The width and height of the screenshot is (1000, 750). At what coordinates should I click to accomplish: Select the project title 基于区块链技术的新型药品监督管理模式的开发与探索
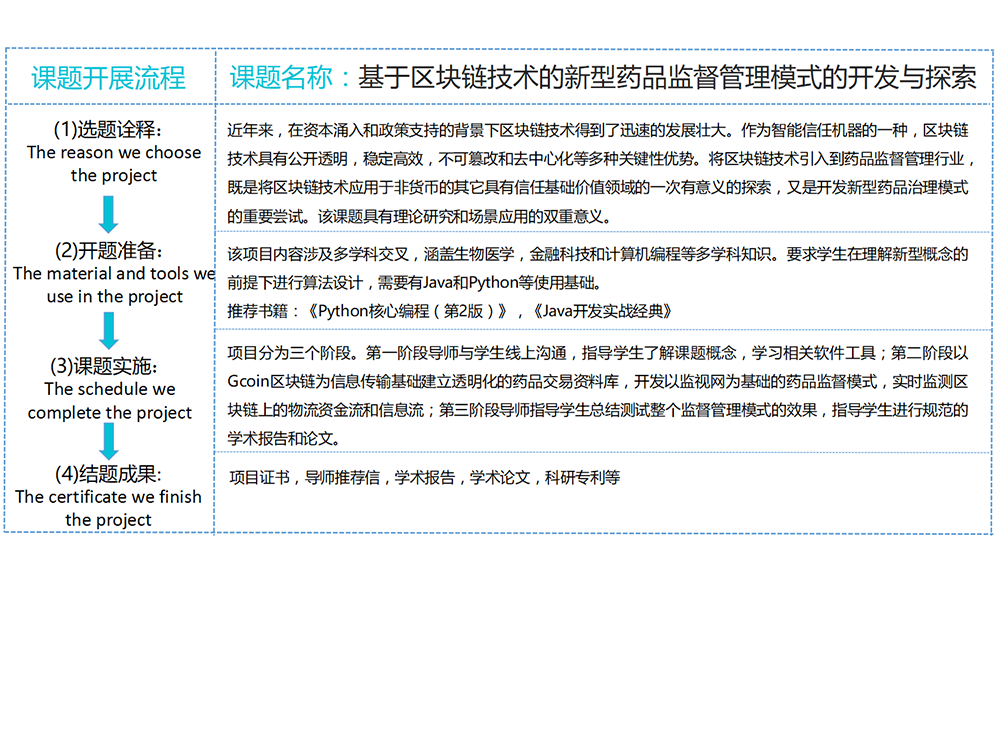point(667,78)
